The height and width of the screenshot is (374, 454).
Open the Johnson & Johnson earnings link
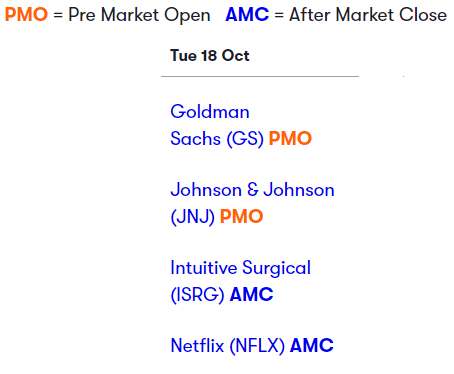click(252, 203)
